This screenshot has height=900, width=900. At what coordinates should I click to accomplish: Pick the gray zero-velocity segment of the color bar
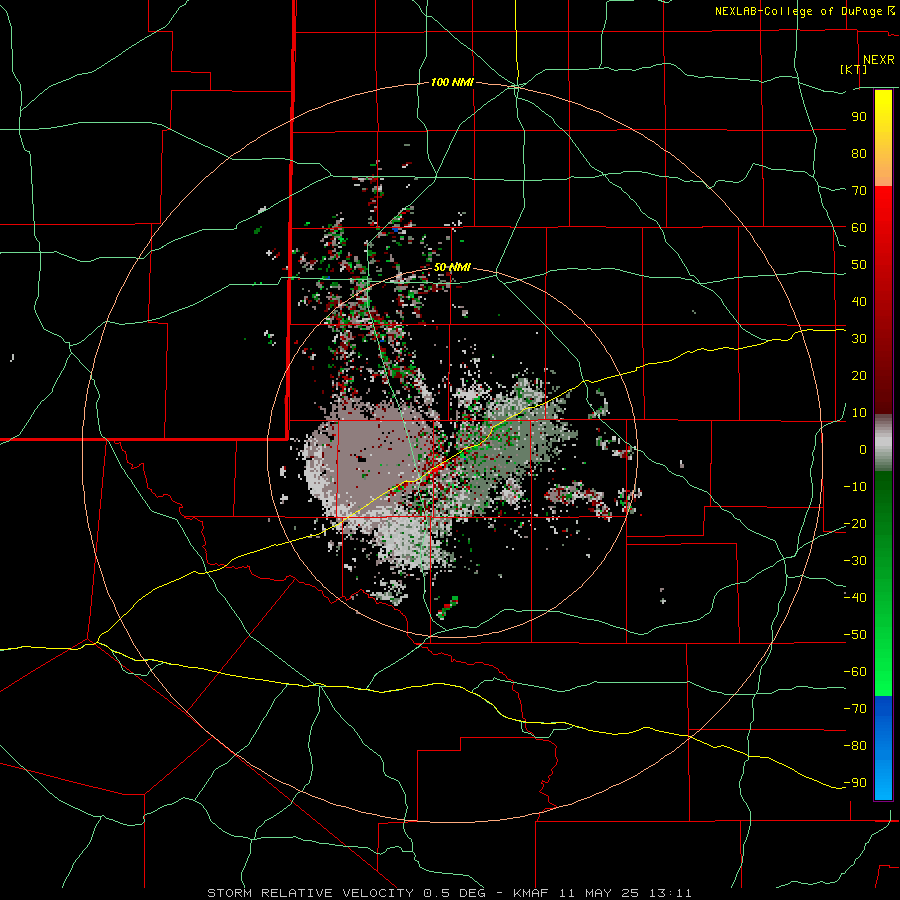(883, 443)
